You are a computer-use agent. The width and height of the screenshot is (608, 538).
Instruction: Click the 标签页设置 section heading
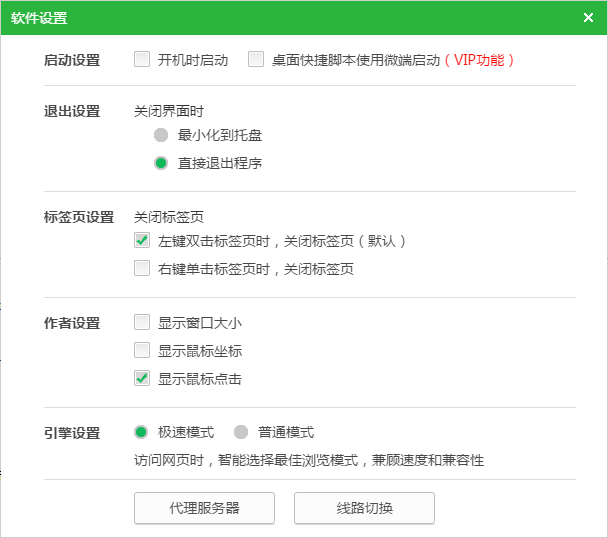[x=79, y=217]
